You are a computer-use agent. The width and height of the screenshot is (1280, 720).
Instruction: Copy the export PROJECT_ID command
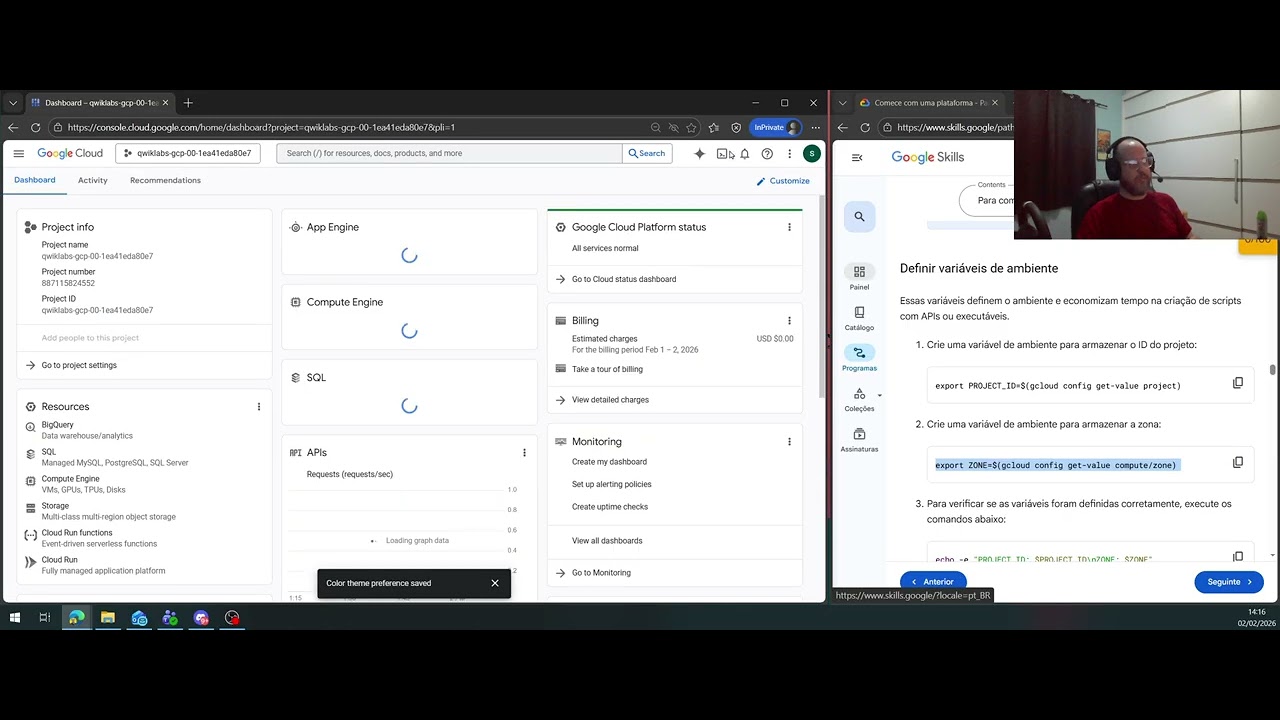tap(1237, 383)
